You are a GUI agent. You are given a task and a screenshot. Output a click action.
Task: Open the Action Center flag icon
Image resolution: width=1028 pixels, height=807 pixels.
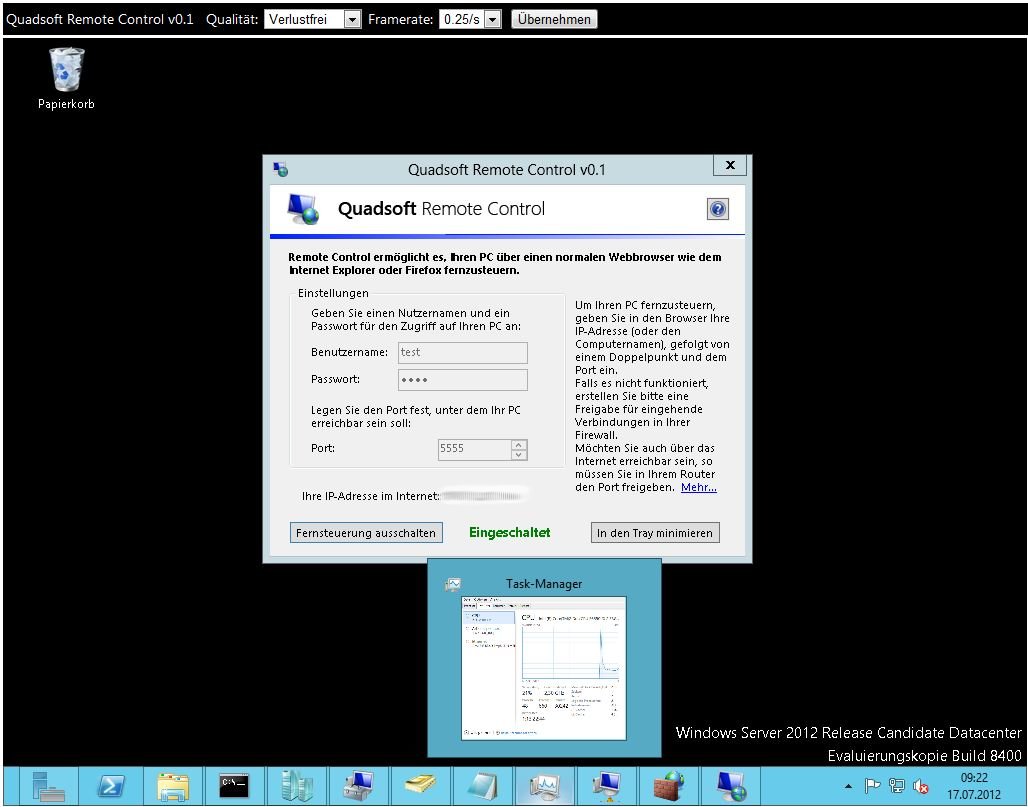872,787
